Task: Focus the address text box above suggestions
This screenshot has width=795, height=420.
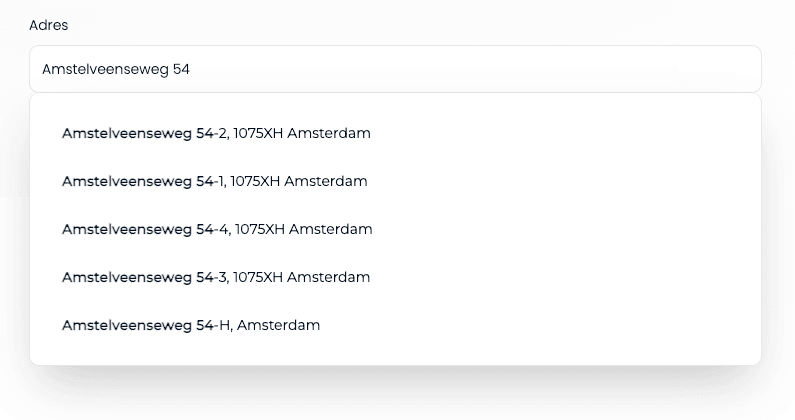Action: 395,70
